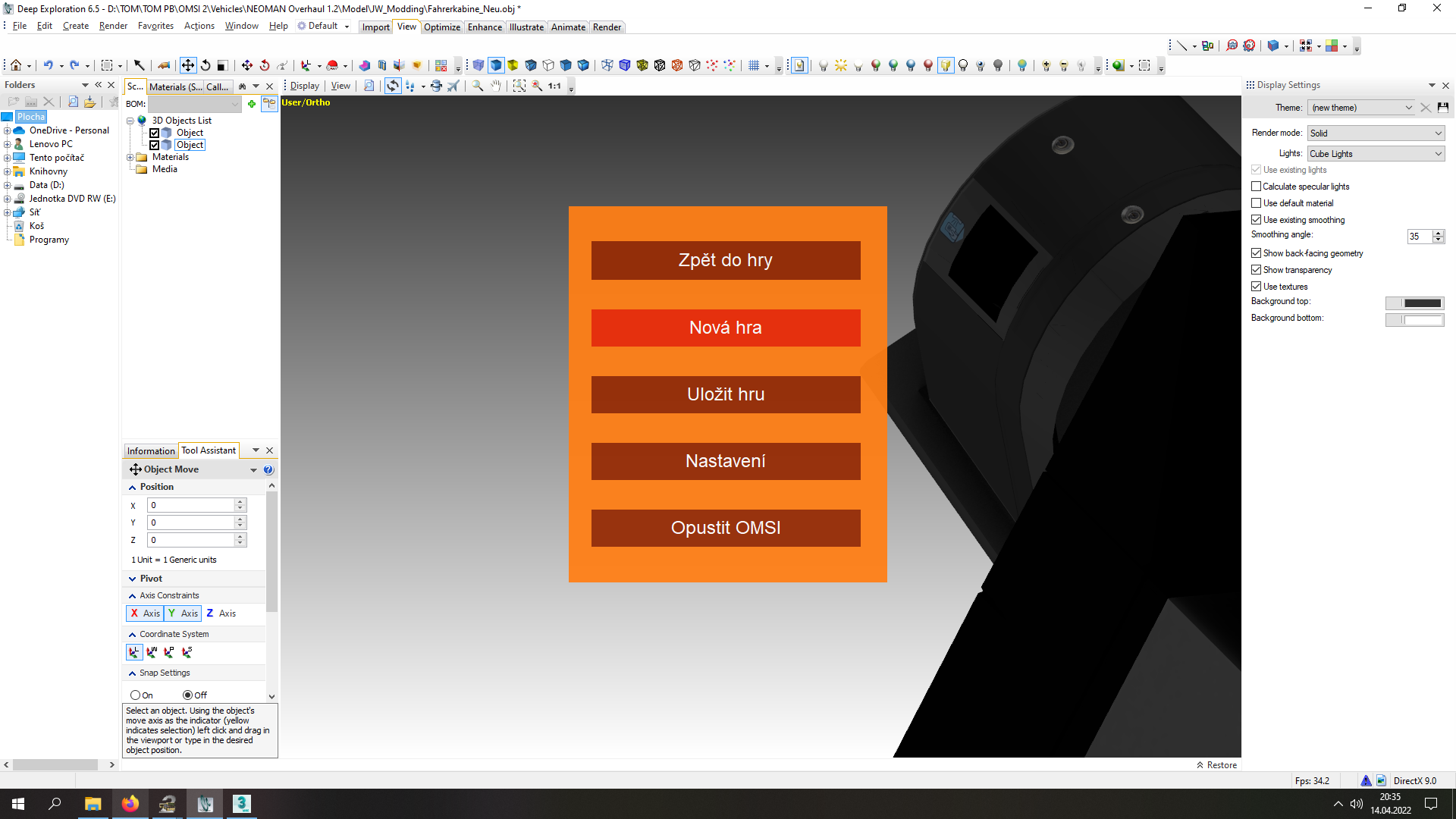Click the 1:1 zoom icon
The width and height of the screenshot is (1456, 819).
[x=554, y=86]
